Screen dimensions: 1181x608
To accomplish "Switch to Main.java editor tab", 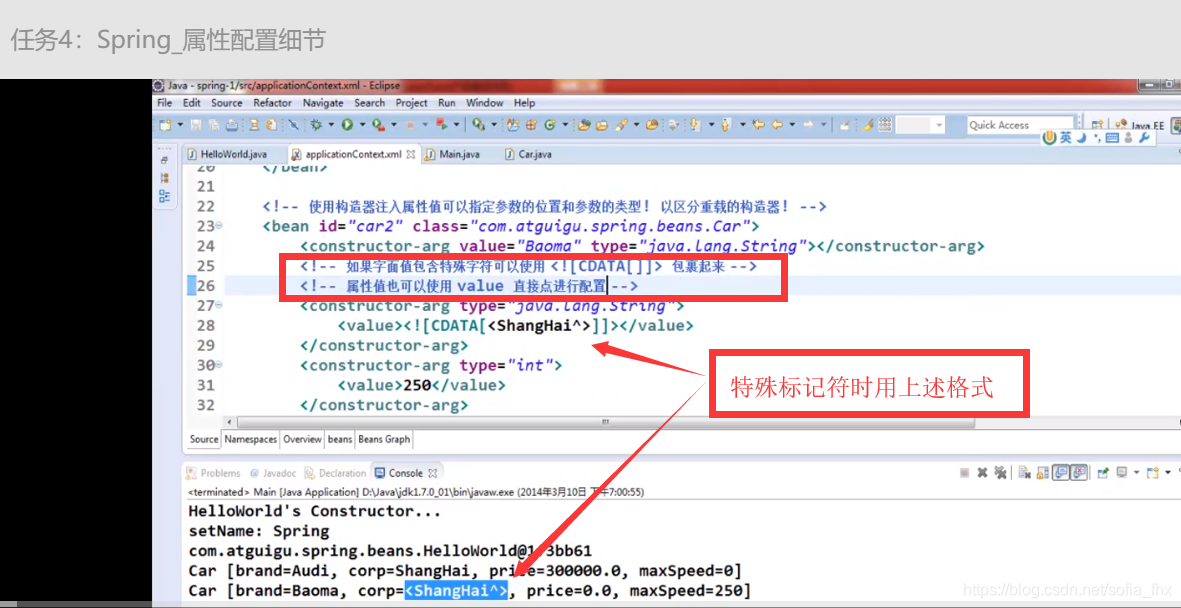I will pyautogui.click(x=453, y=154).
